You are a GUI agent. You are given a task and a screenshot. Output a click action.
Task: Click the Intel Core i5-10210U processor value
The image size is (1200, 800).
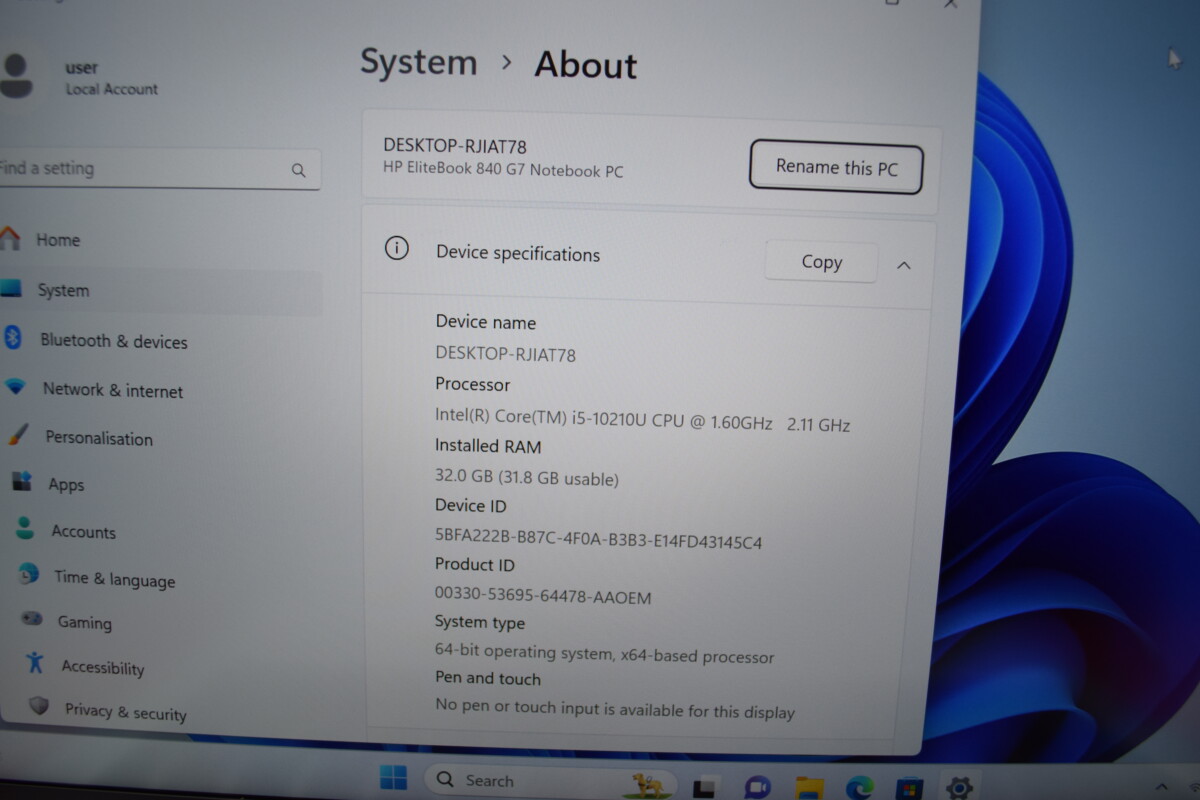pyautogui.click(x=642, y=422)
